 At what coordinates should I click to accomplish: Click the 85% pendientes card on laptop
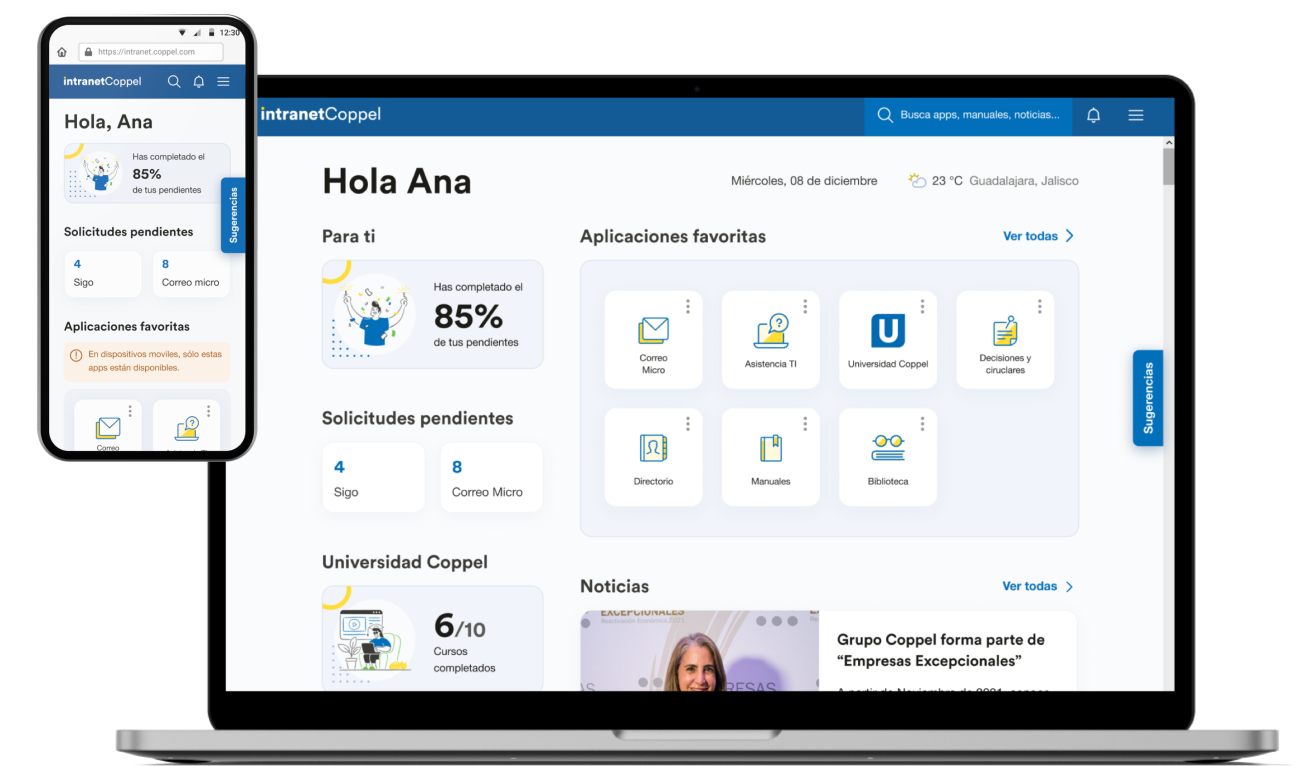(432, 314)
